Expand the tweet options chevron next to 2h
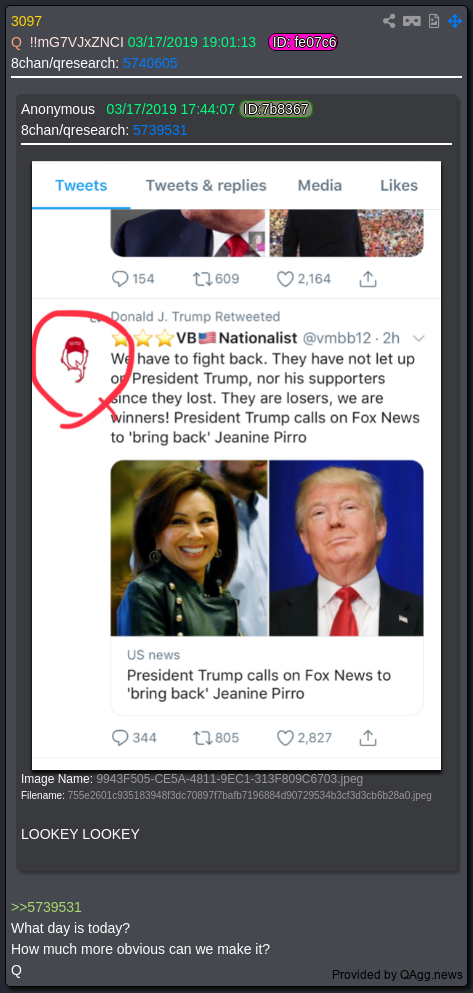The height and width of the screenshot is (993, 473). [x=417, y=338]
